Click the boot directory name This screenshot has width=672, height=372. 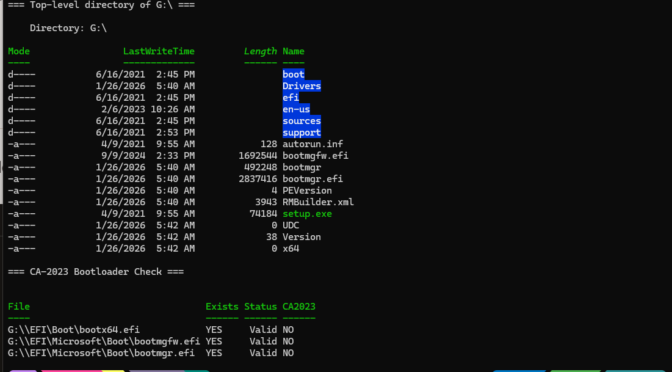coord(293,74)
